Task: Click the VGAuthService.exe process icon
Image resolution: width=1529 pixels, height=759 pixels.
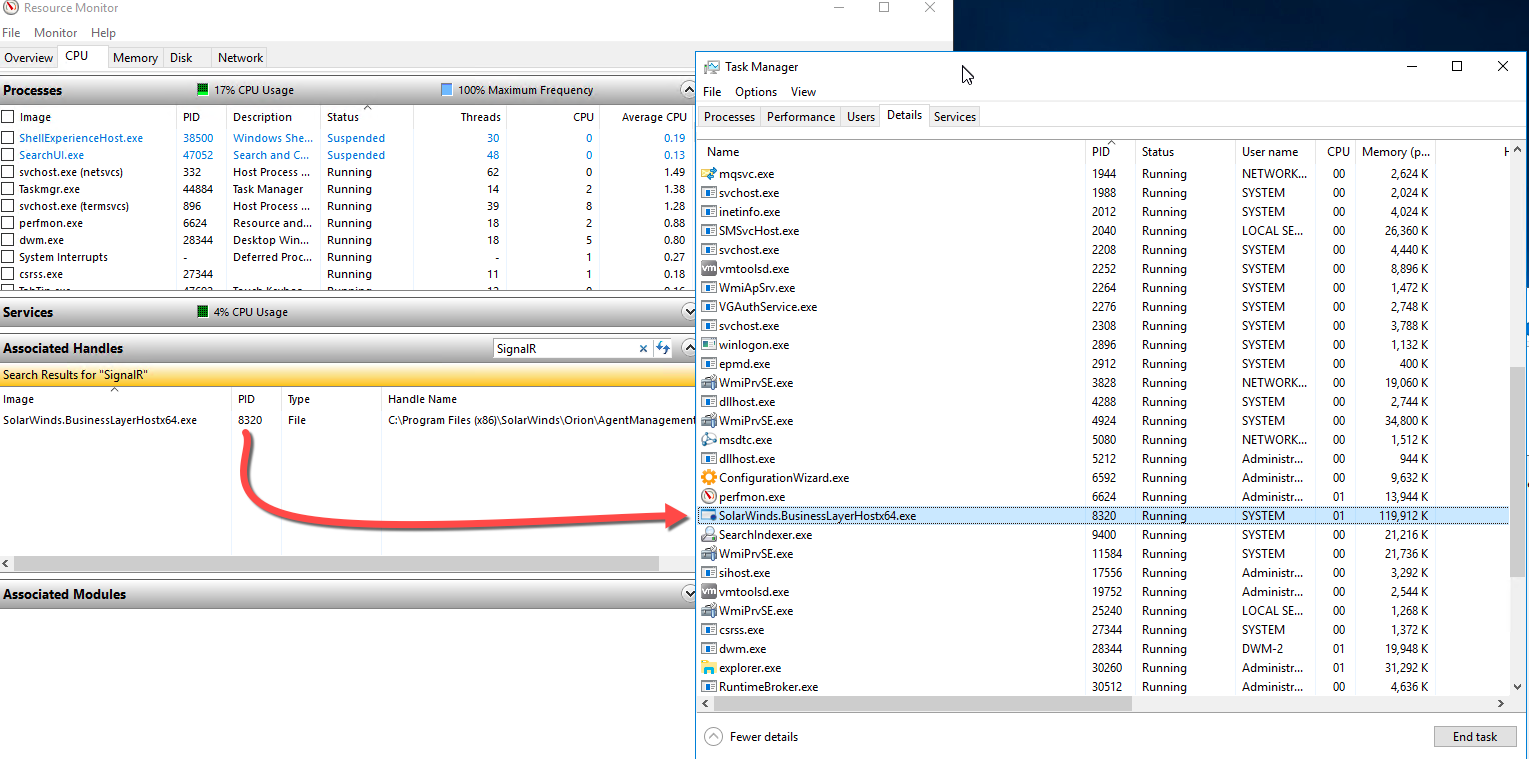Action: click(709, 307)
